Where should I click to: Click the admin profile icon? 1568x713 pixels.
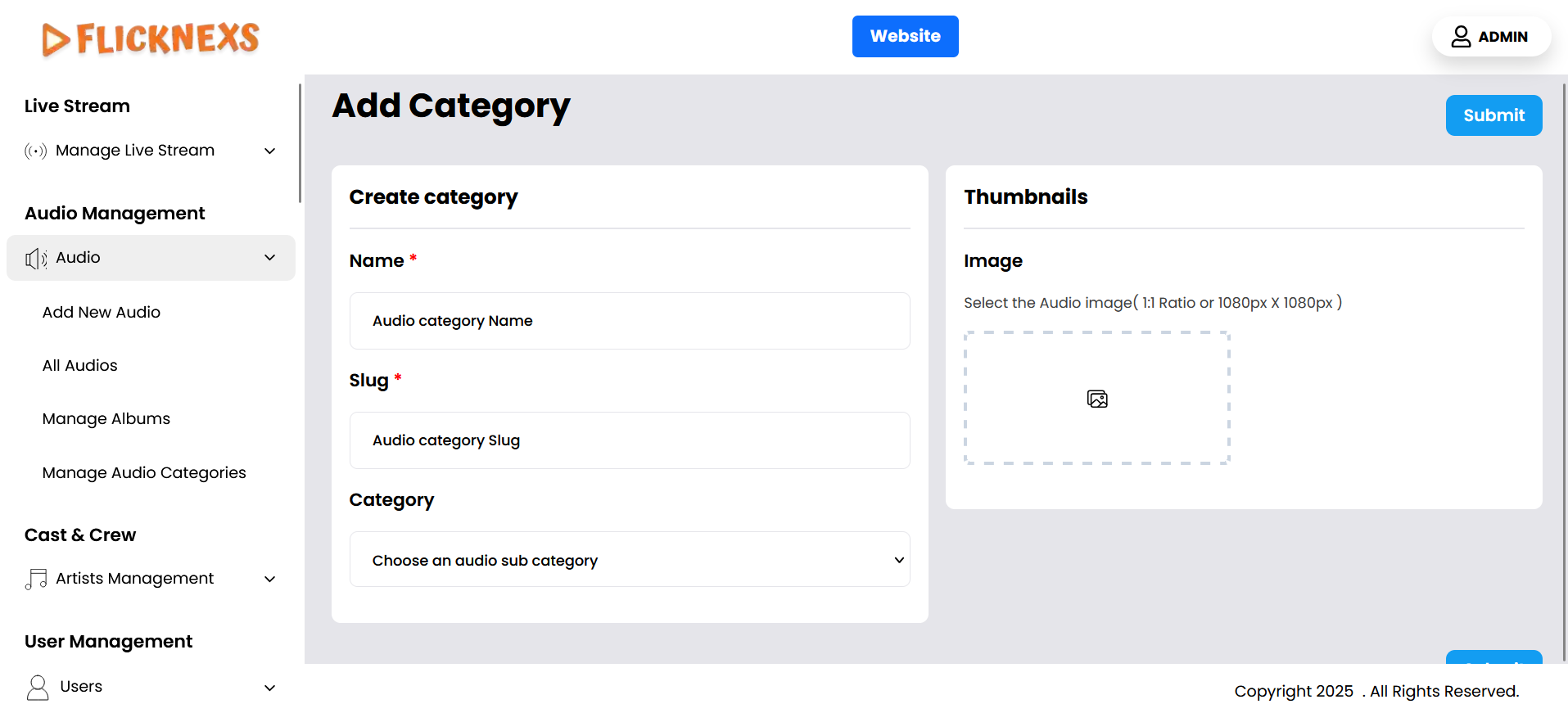(1461, 37)
